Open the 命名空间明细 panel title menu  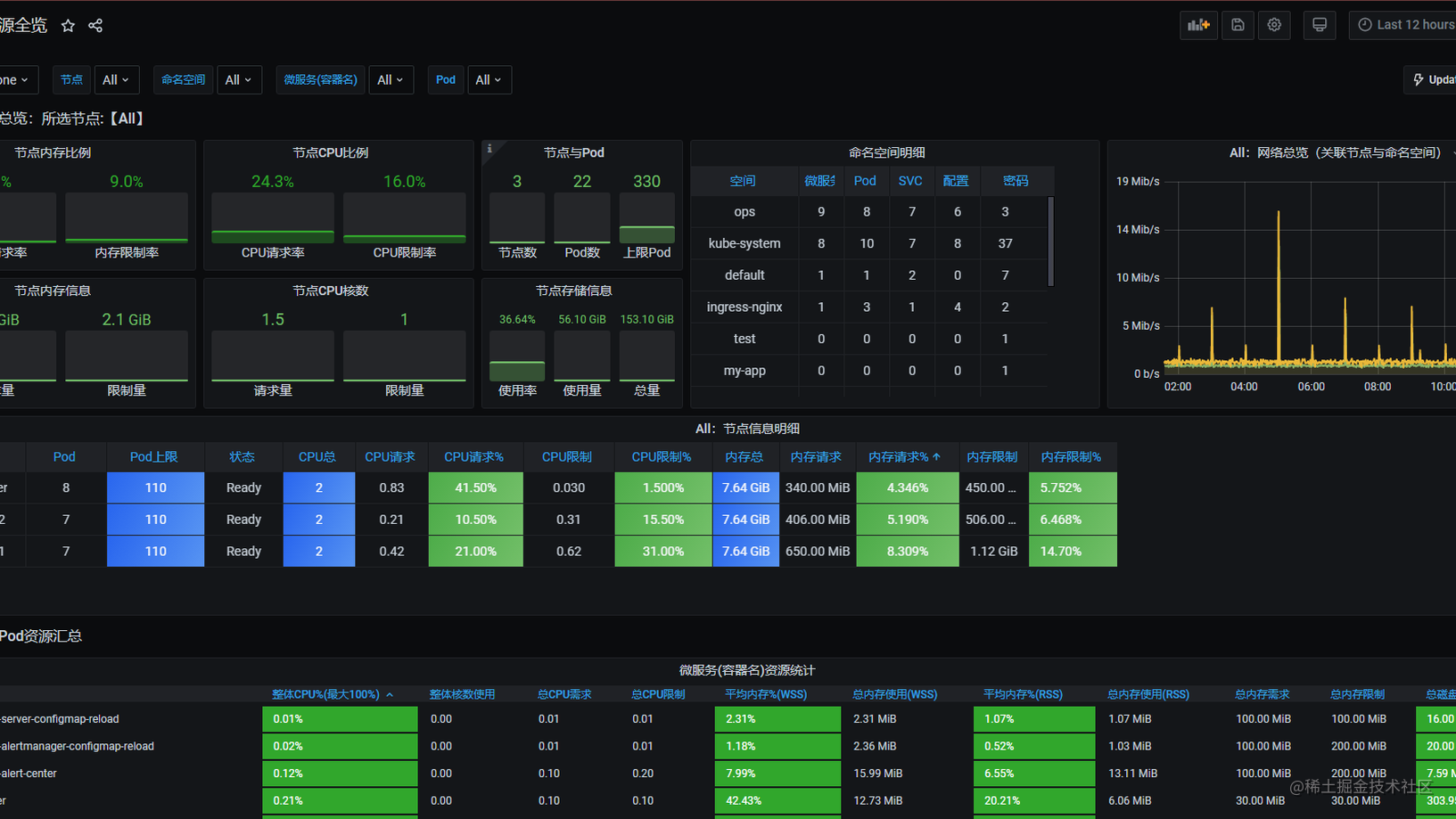pos(887,153)
